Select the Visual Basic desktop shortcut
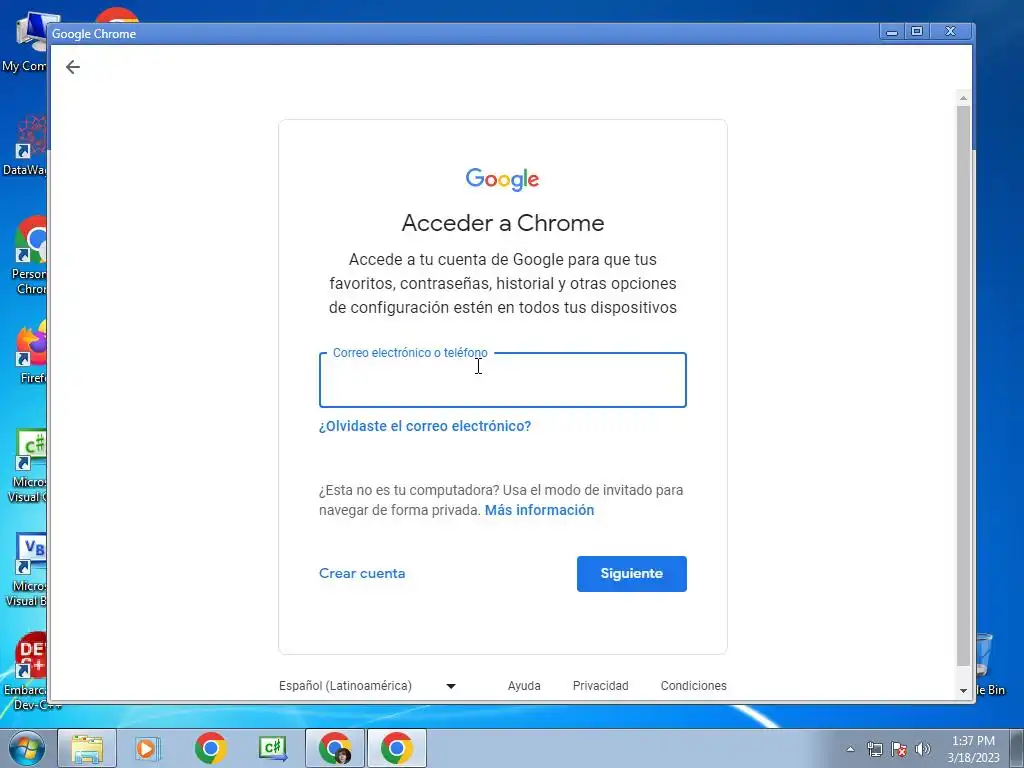 pyautogui.click(x=26, y=569)
